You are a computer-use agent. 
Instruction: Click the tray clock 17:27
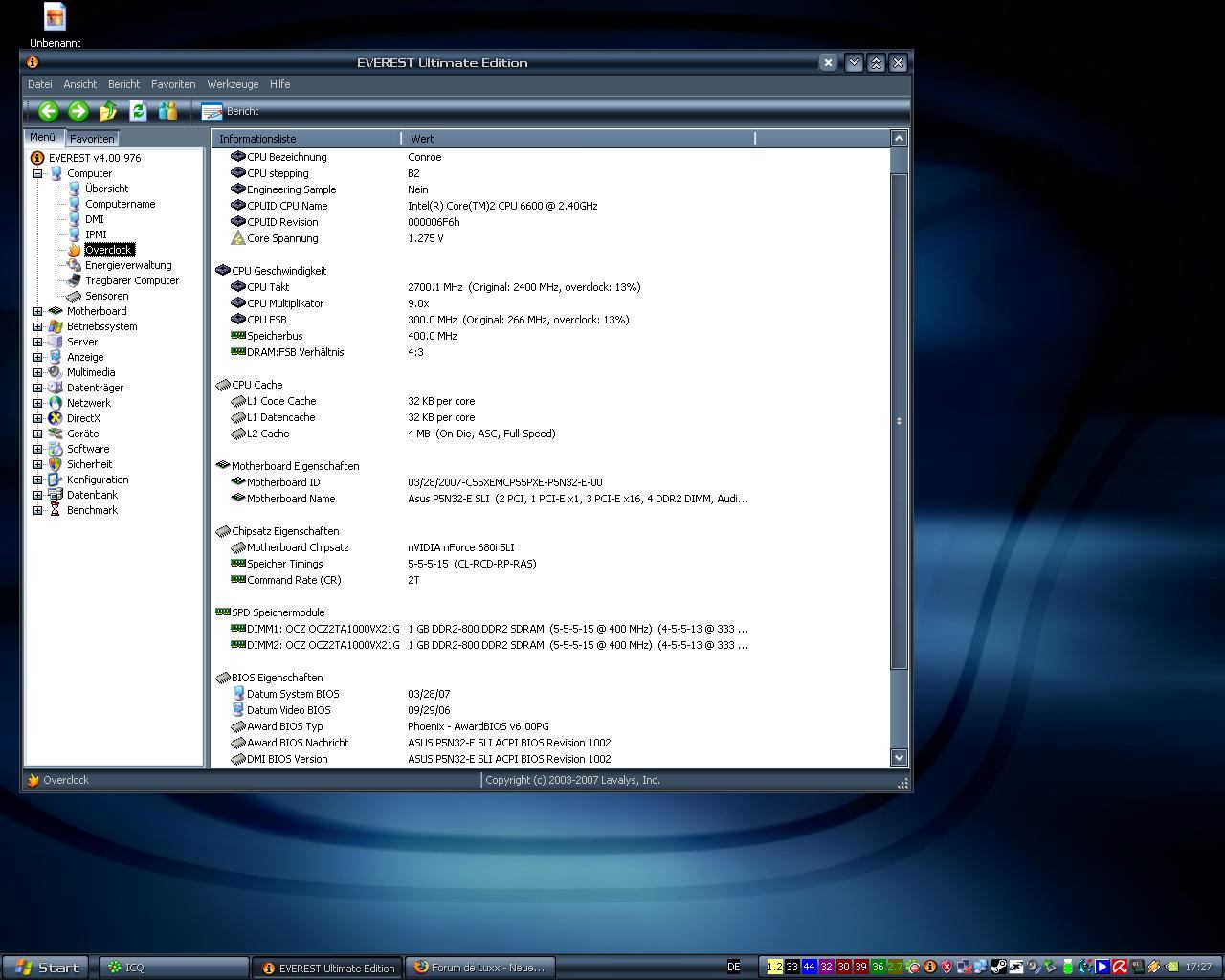tap(1198, 967)
